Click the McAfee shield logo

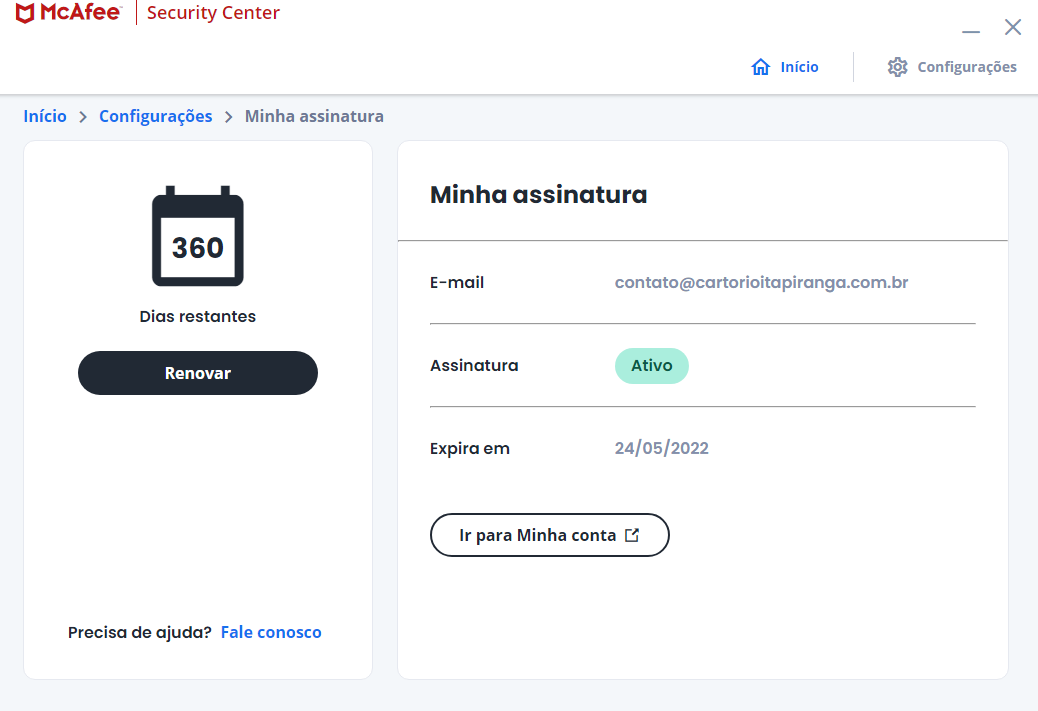coord(26,13)
